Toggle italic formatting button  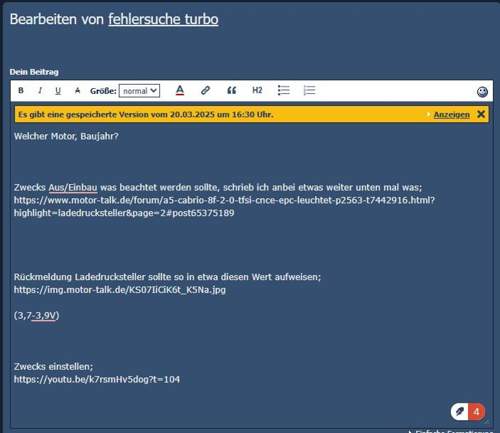click(x=40, y=90)
